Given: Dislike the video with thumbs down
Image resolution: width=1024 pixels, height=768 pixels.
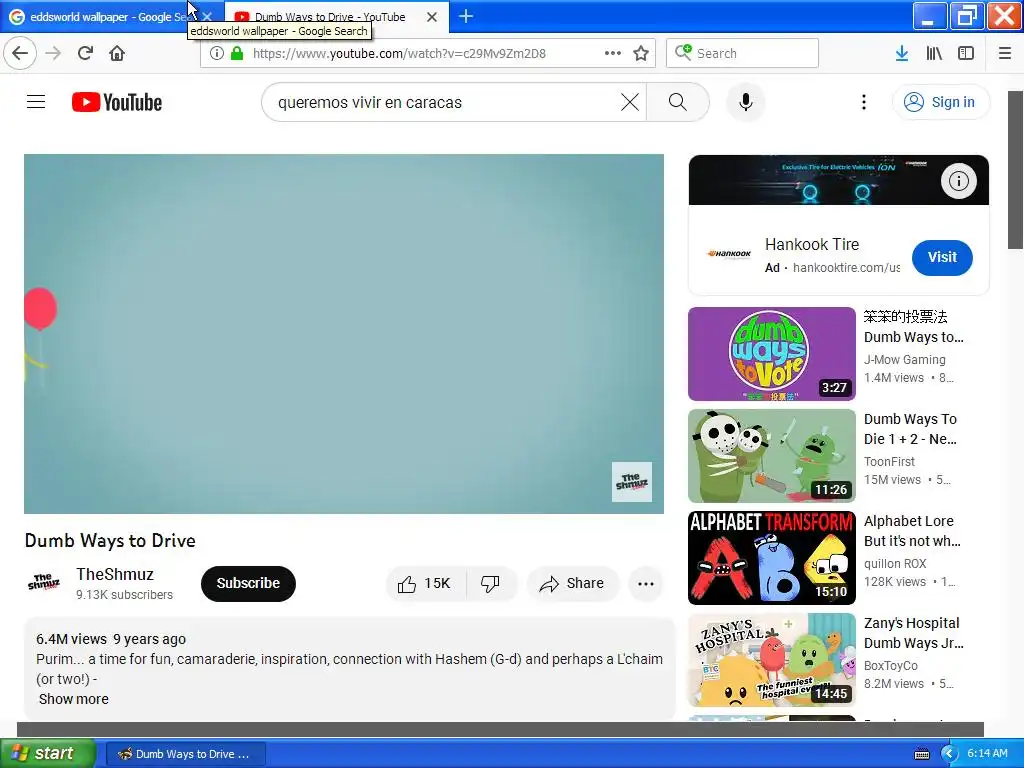Looking at the screenshot, I should (491, 583).
